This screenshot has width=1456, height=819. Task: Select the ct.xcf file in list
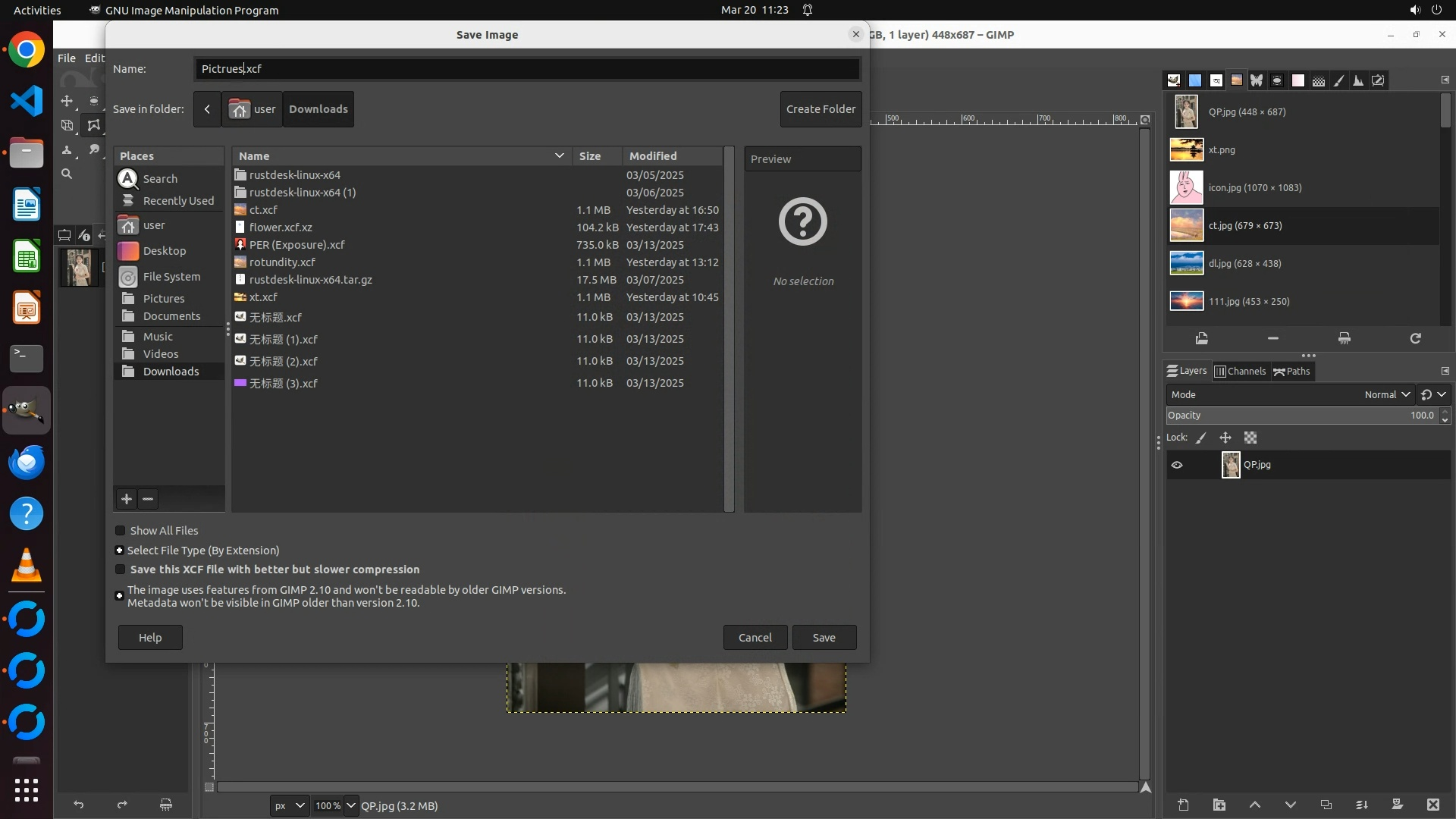263,210
